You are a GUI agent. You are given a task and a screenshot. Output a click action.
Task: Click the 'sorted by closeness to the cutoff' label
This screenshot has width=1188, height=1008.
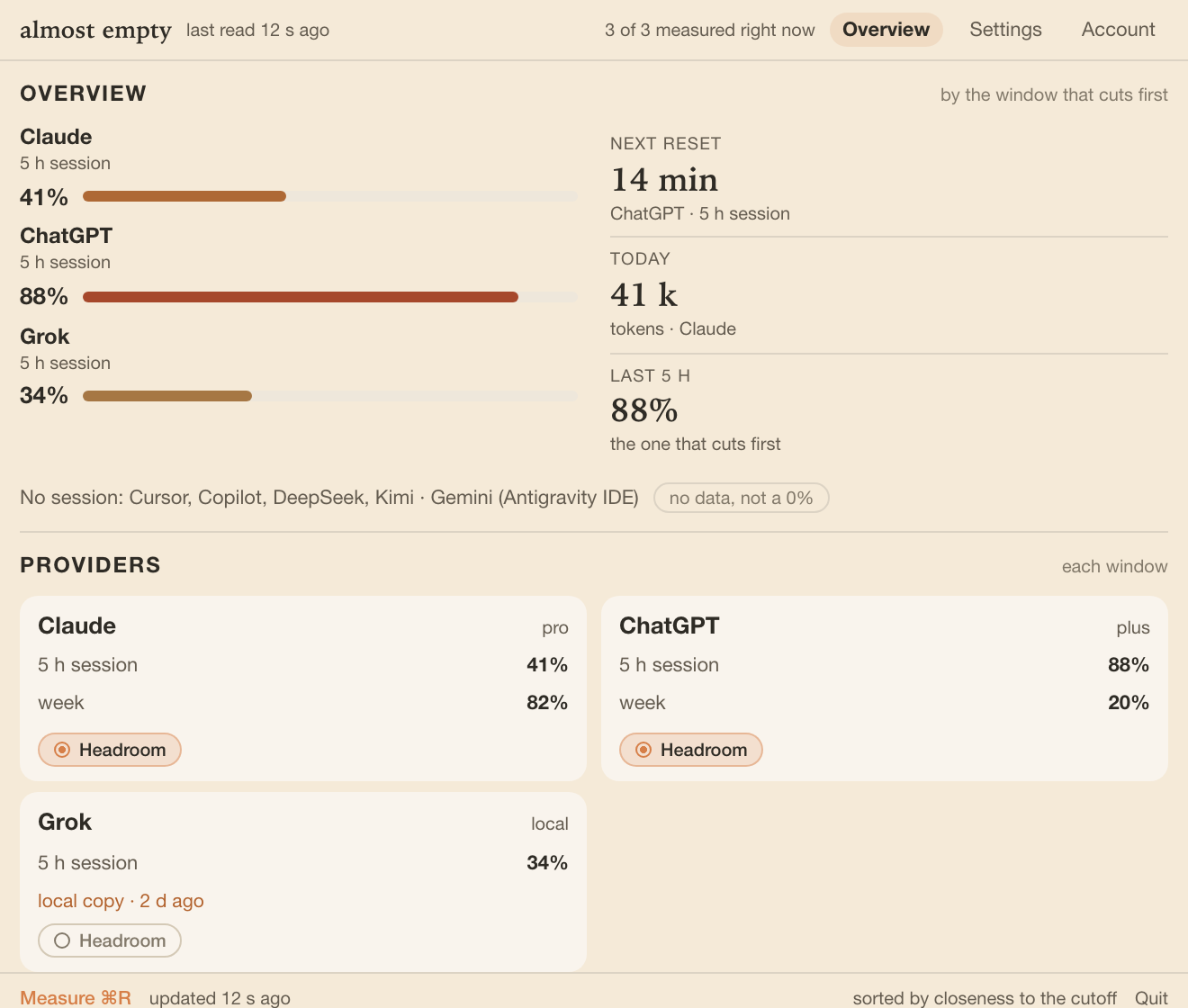click(x=985, y=997)
